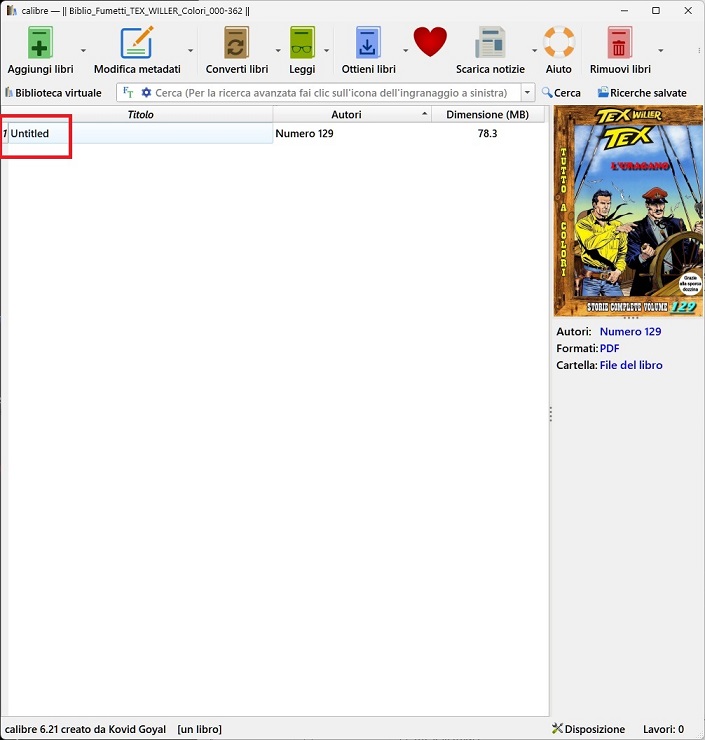
Task: Open advanced search via gear icon
Action: click(146, 92)
